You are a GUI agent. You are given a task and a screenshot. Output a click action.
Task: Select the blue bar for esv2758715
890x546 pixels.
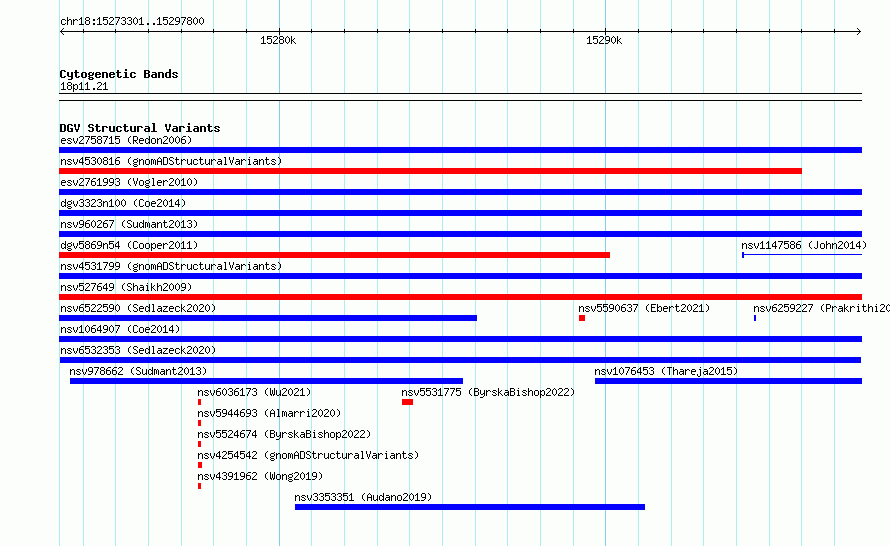coord(460,150)
